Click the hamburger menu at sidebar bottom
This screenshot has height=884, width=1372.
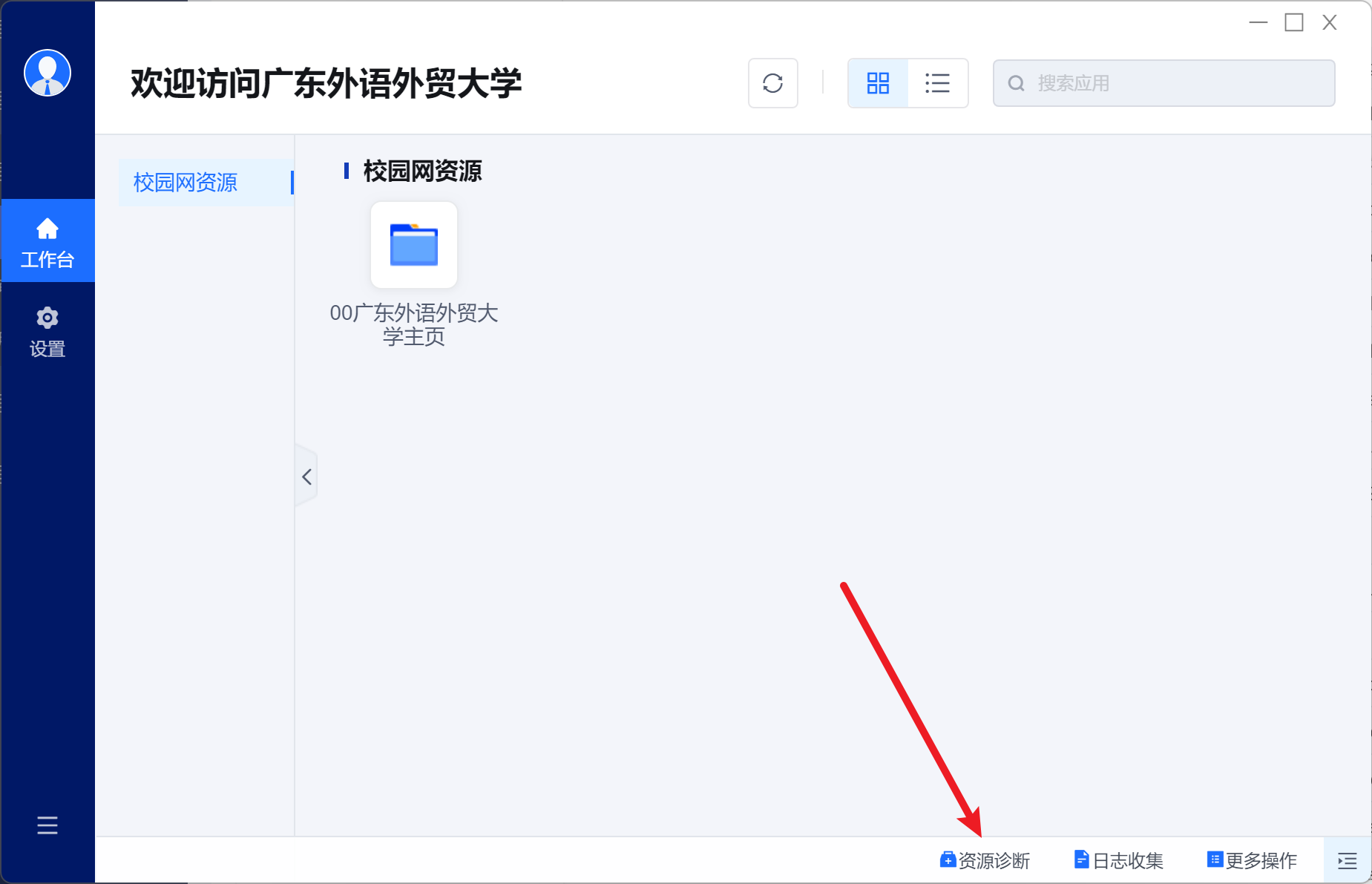coord(47,825)
